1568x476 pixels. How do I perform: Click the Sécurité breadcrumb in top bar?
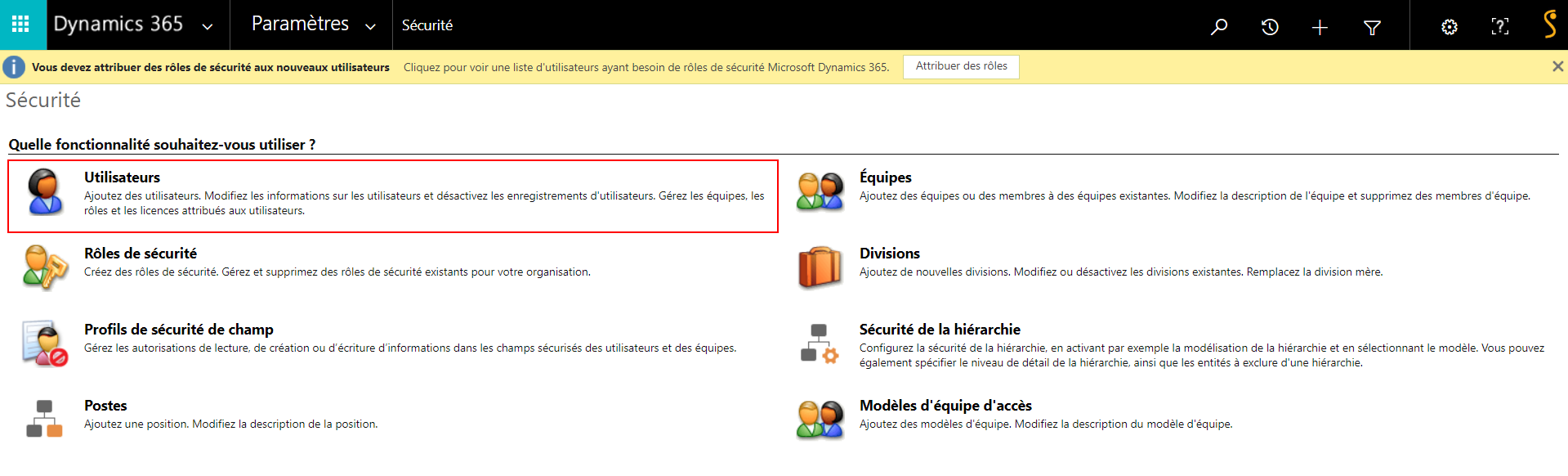point(427,25)
